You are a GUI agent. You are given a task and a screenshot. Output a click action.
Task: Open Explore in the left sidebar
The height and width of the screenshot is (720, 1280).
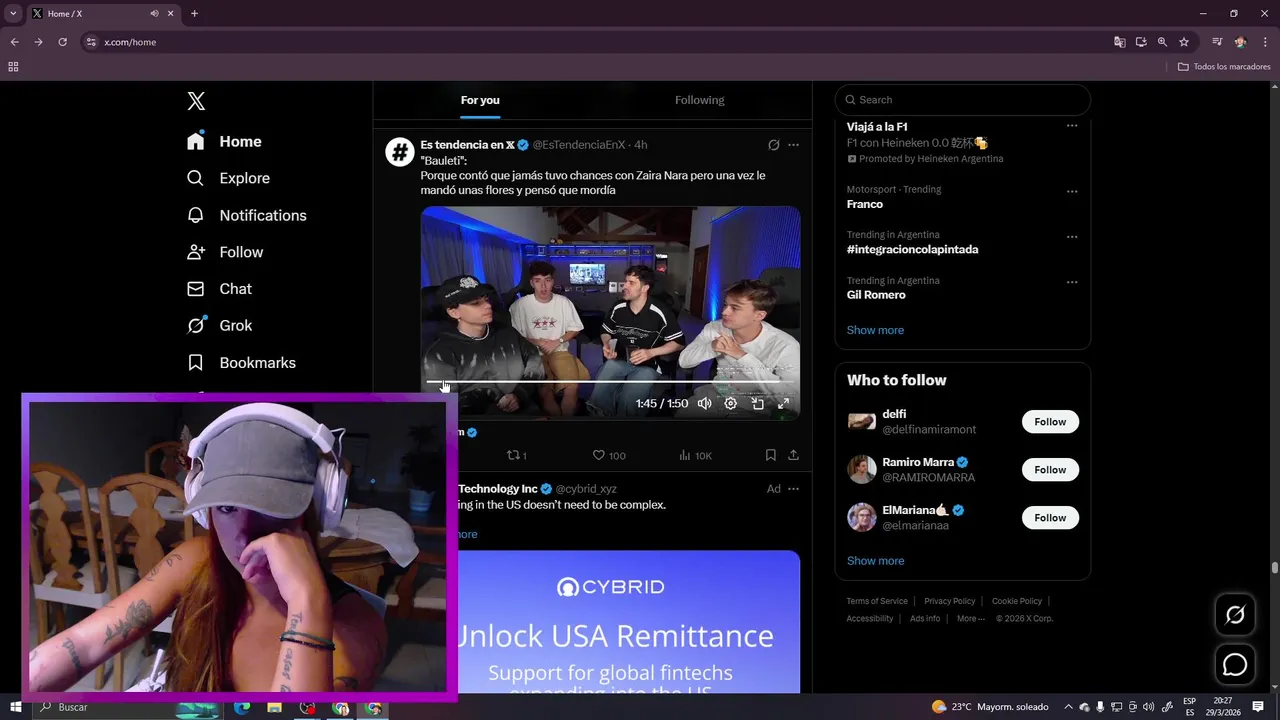[229, 178]
